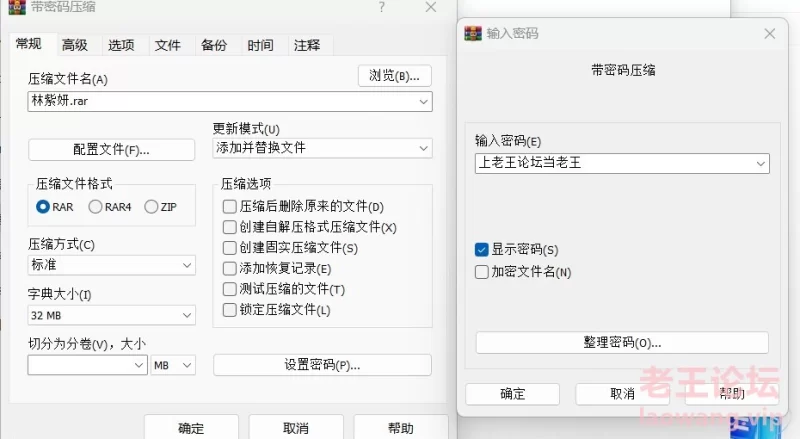Open the 更新模式 dropdown list
This screenshot has height=439, width=800.
(x=322, y=148)
